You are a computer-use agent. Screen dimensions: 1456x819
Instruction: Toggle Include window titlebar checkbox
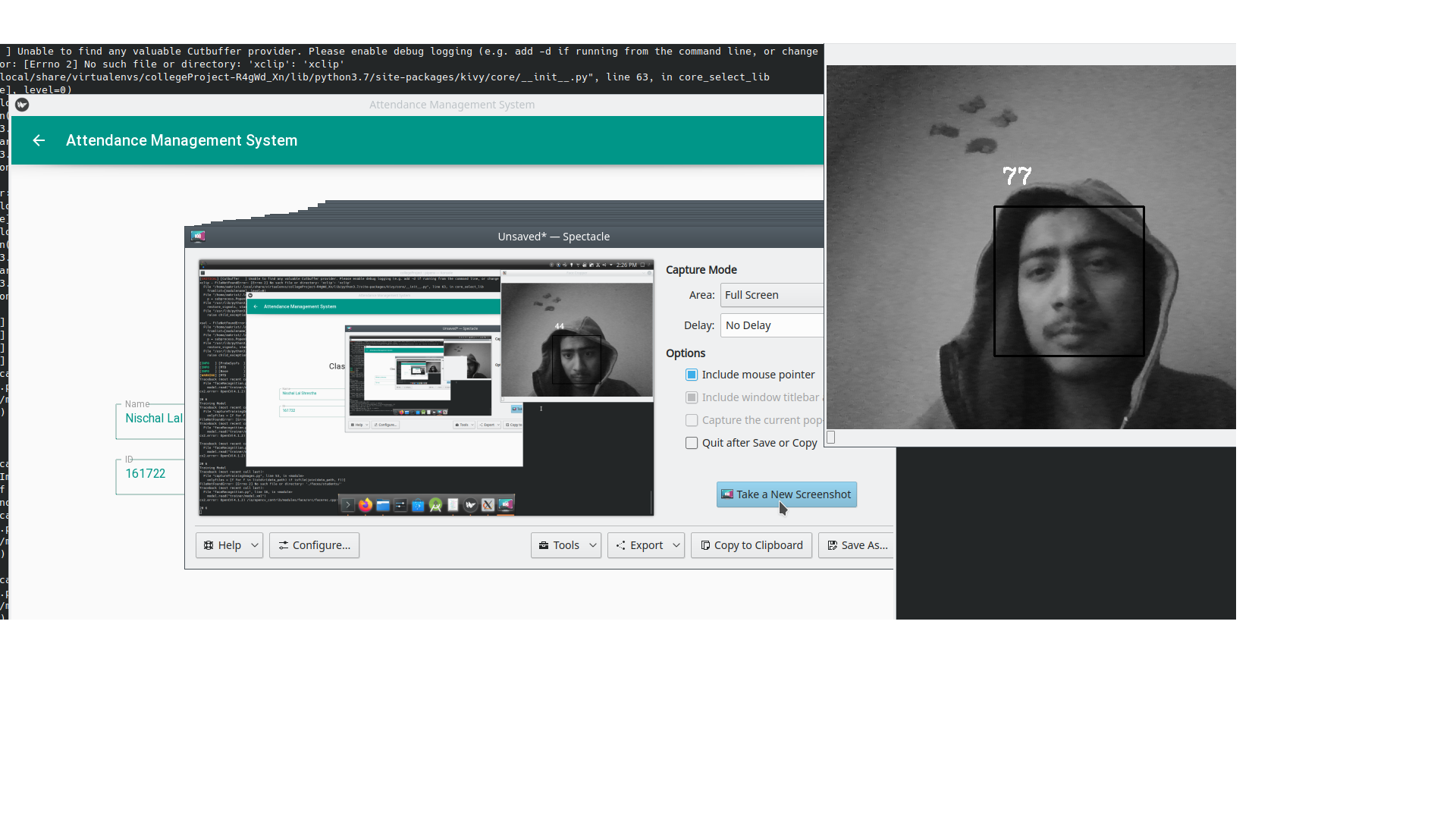pyautogui.click(x=692, y=397)
